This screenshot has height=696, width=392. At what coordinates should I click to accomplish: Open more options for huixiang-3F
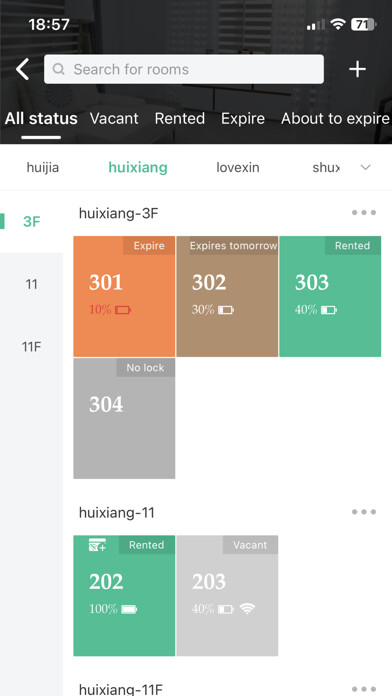(364, 213)
